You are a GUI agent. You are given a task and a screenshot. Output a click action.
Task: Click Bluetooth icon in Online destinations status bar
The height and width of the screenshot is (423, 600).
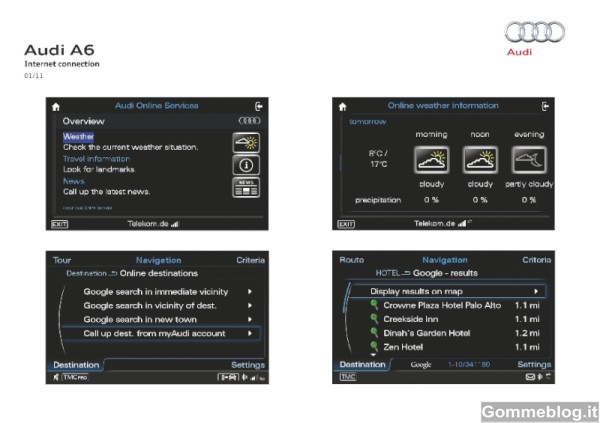[x=245, y=377]
